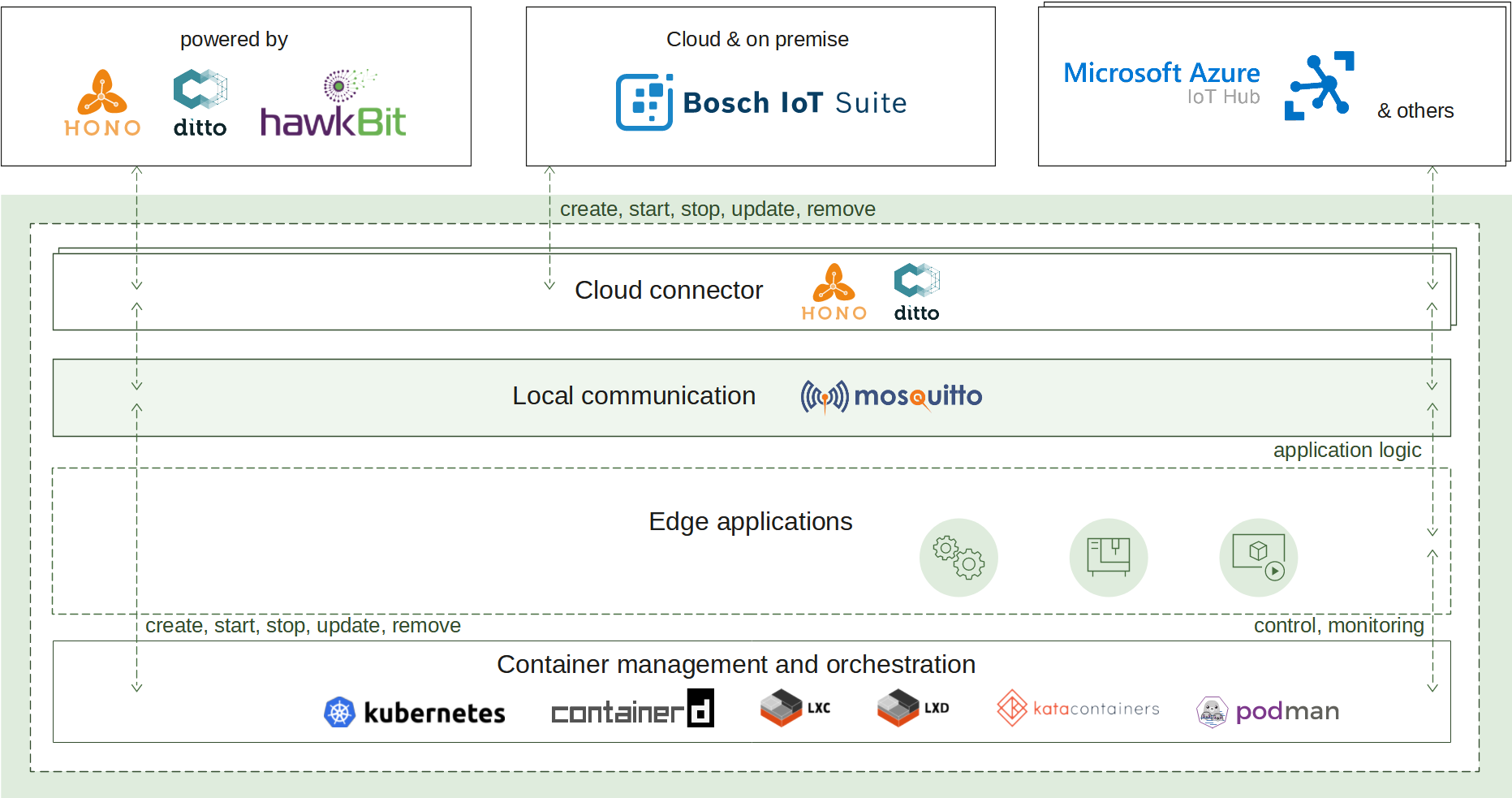Click the screen with play icon
This screenshot has height=798, width=1512.
1259,558
